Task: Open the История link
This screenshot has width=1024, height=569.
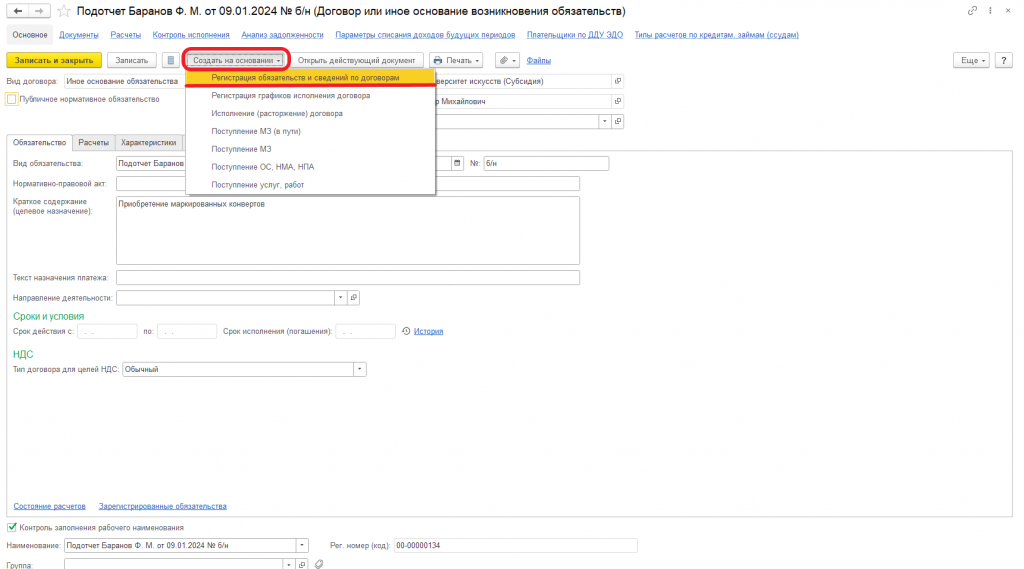Action: point(428,331)
